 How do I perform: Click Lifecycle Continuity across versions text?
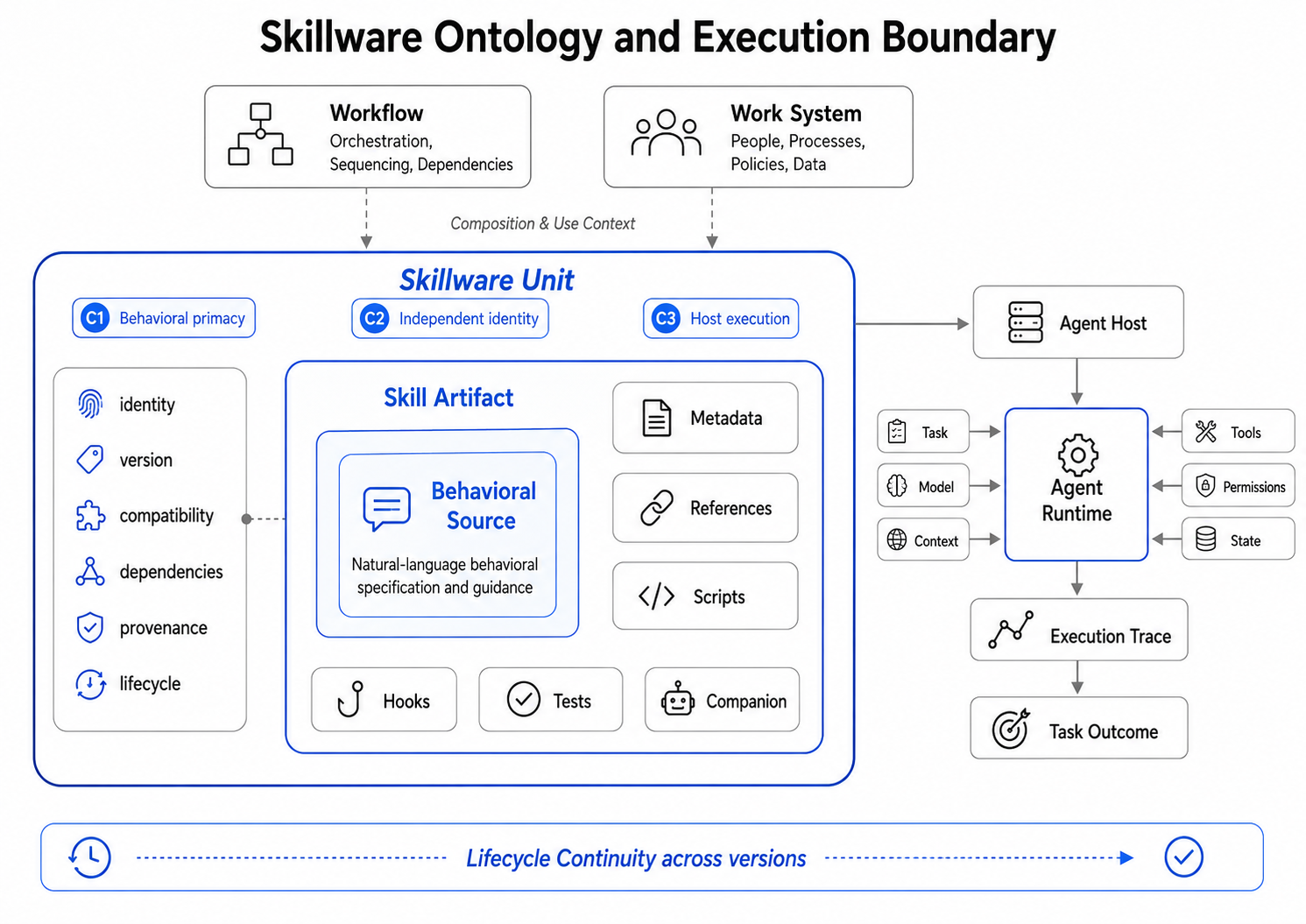coord(636,858)
